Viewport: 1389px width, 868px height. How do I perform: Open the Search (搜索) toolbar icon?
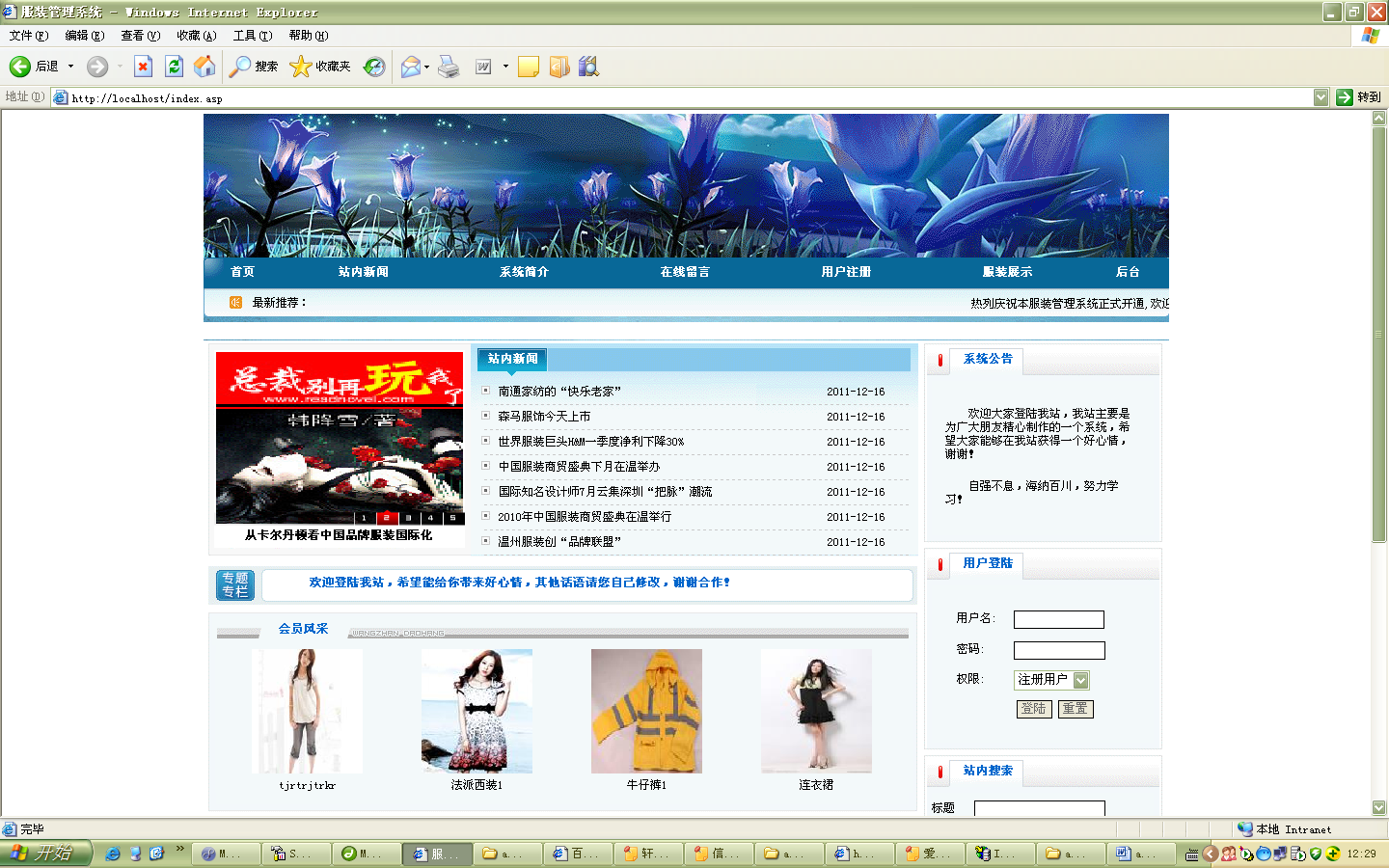[x=241, y=67]
